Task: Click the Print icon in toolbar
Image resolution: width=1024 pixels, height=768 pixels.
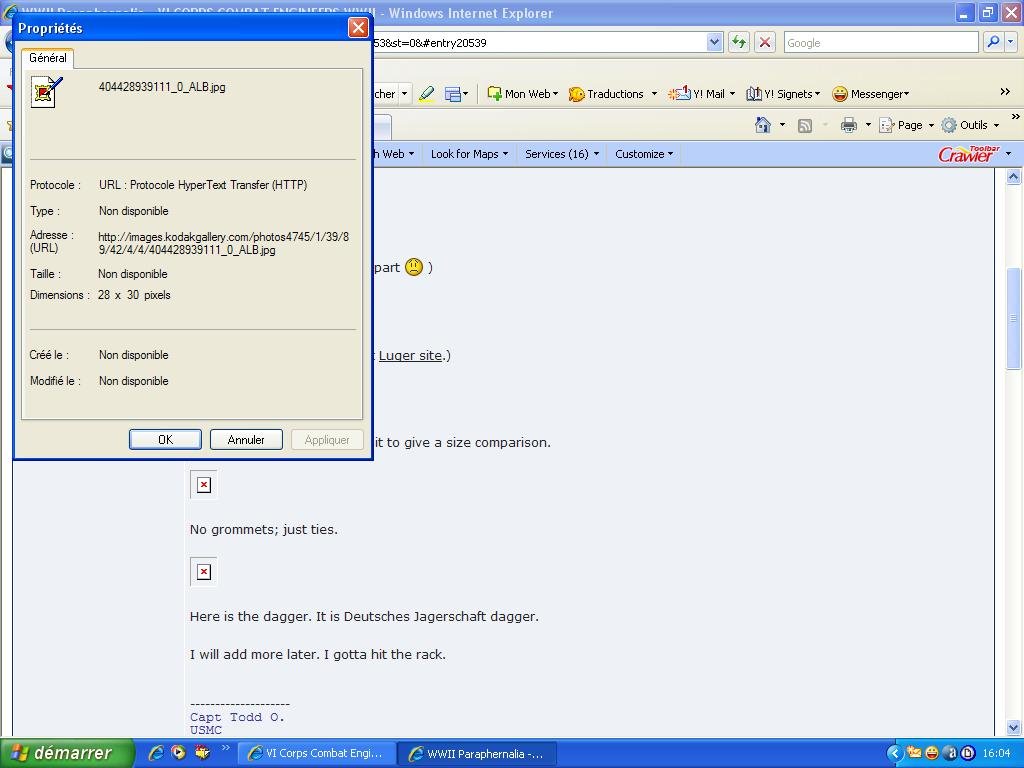Action: coord(849,125)
